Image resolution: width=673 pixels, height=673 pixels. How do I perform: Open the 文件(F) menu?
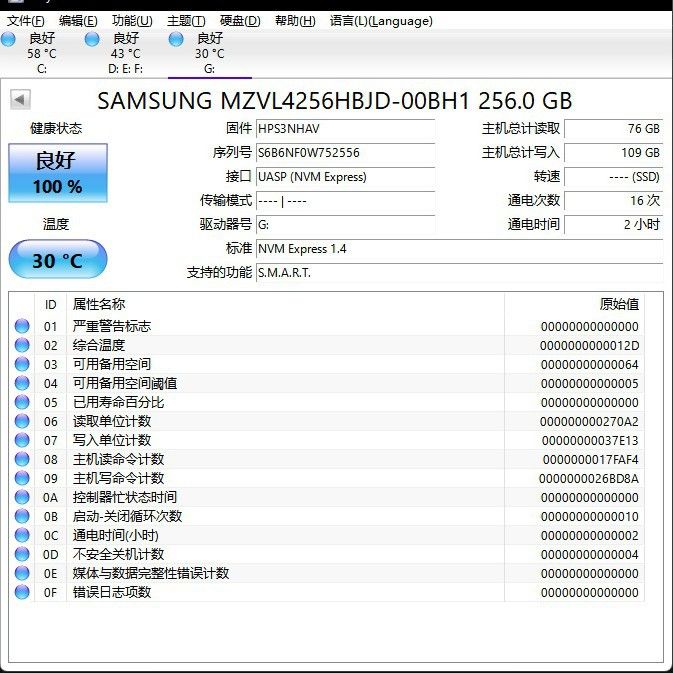(x=26, y=21)
